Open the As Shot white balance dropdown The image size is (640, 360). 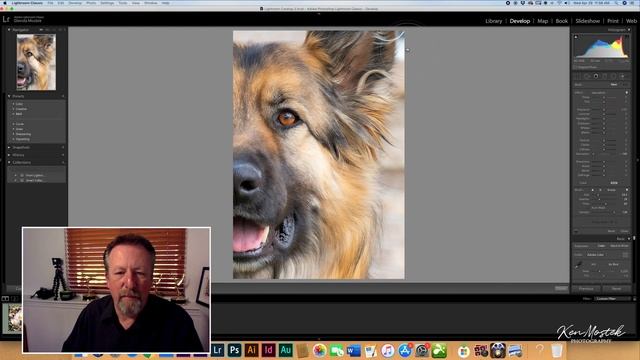click(x=614, y=264)
